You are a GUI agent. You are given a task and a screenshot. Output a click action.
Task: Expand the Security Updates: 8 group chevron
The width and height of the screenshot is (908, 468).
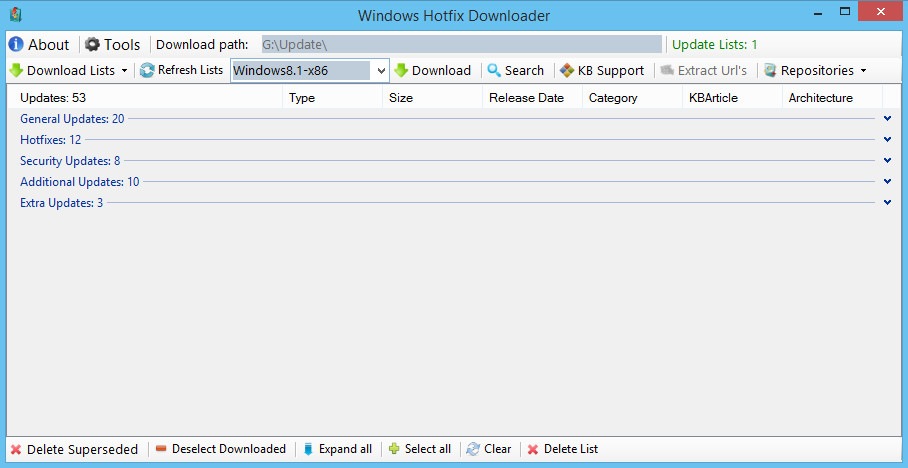click(x=888, y=160)
